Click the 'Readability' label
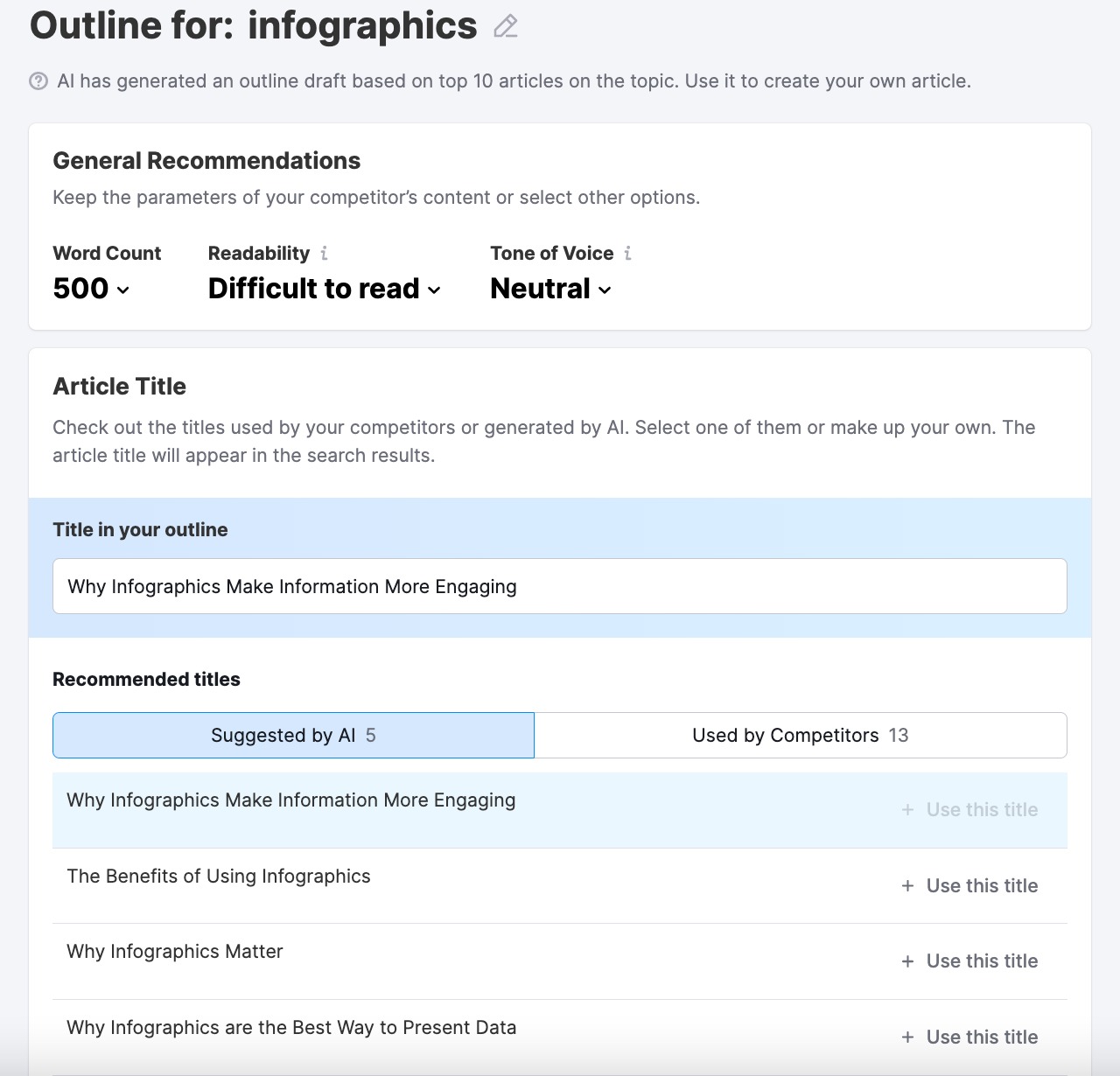Image resolution: width=1120 pixels, height=1076 pixels. pos(259,254)
